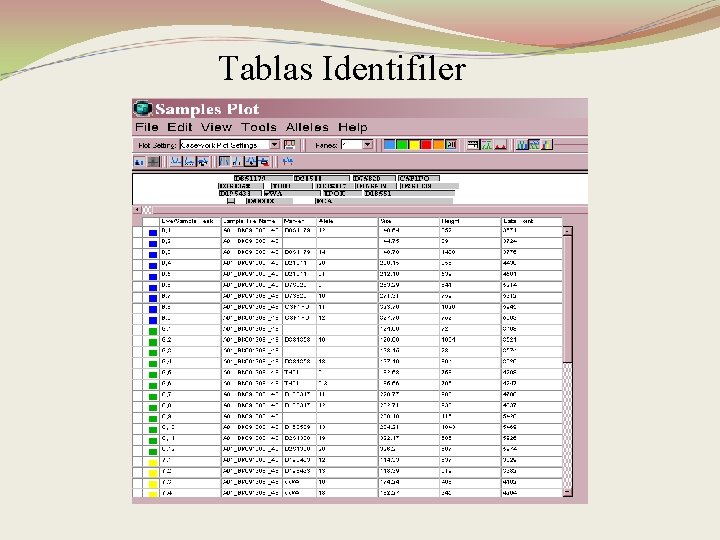Image resolution: width=720 pixels, height=540 pixels.
Task: Click height value 1004 in the table
Action: click(x=448, y=340)
